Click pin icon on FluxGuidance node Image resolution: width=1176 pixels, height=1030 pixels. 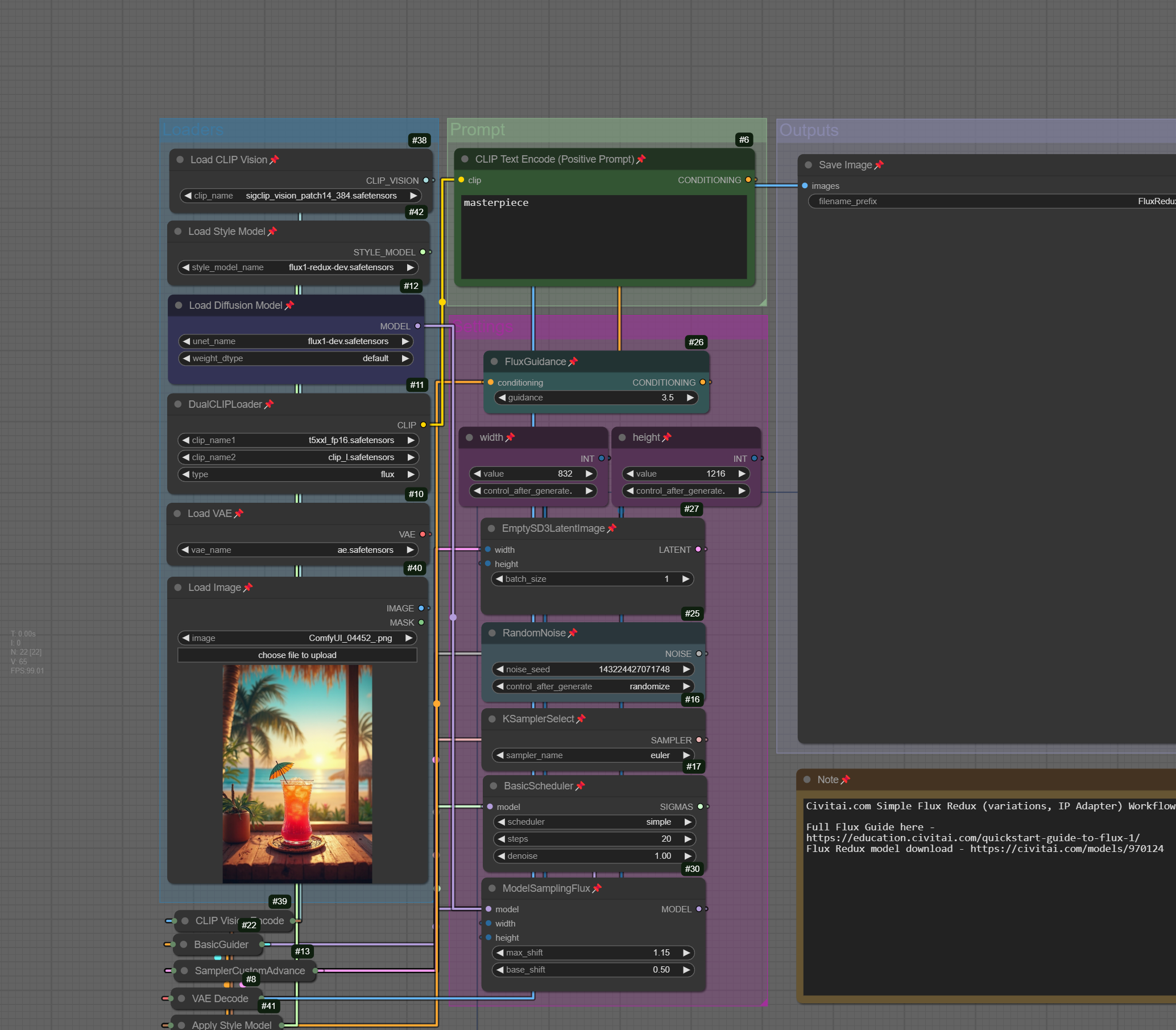tap(573, 362)
